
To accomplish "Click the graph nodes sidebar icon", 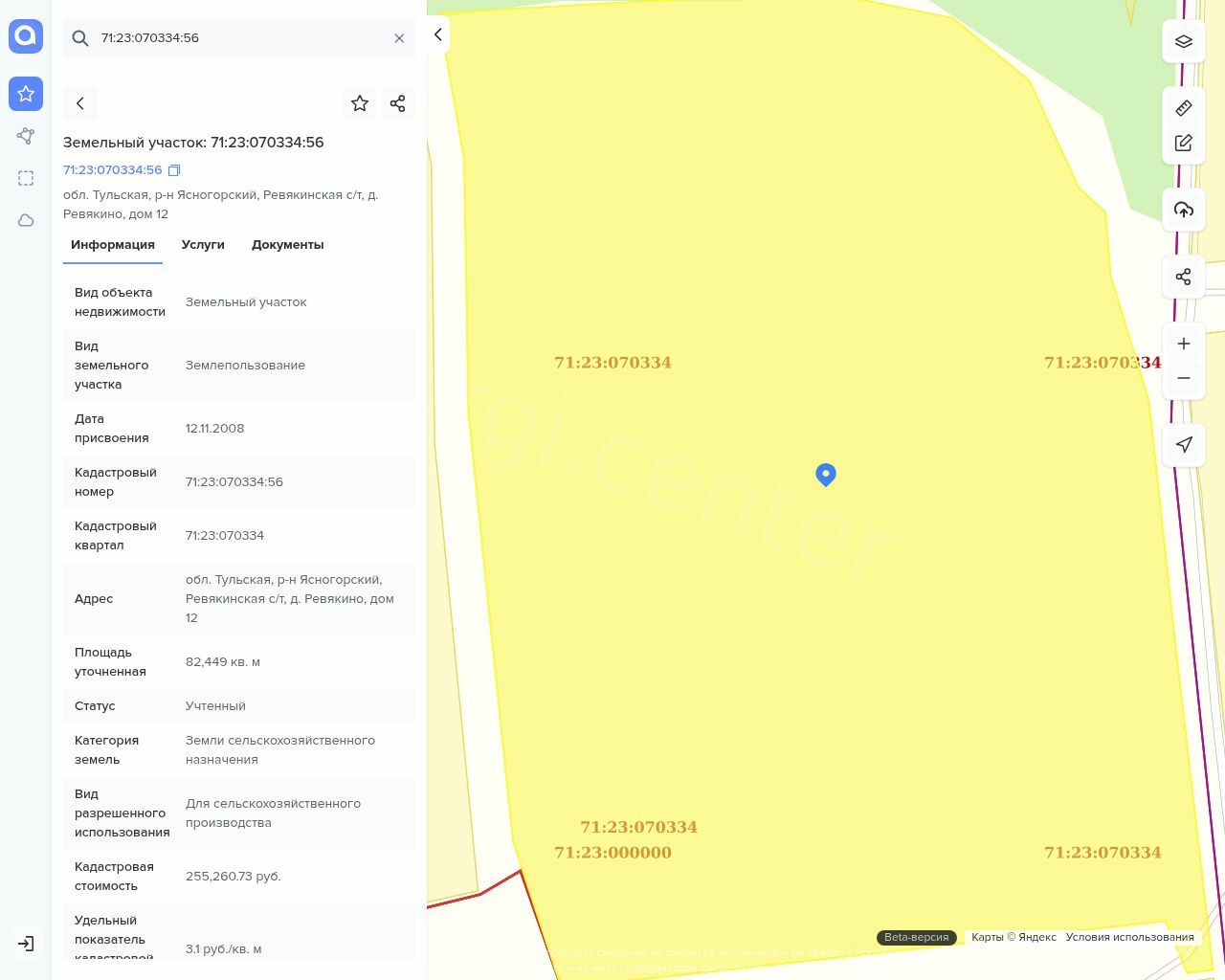I will click(x=26, y=136).
